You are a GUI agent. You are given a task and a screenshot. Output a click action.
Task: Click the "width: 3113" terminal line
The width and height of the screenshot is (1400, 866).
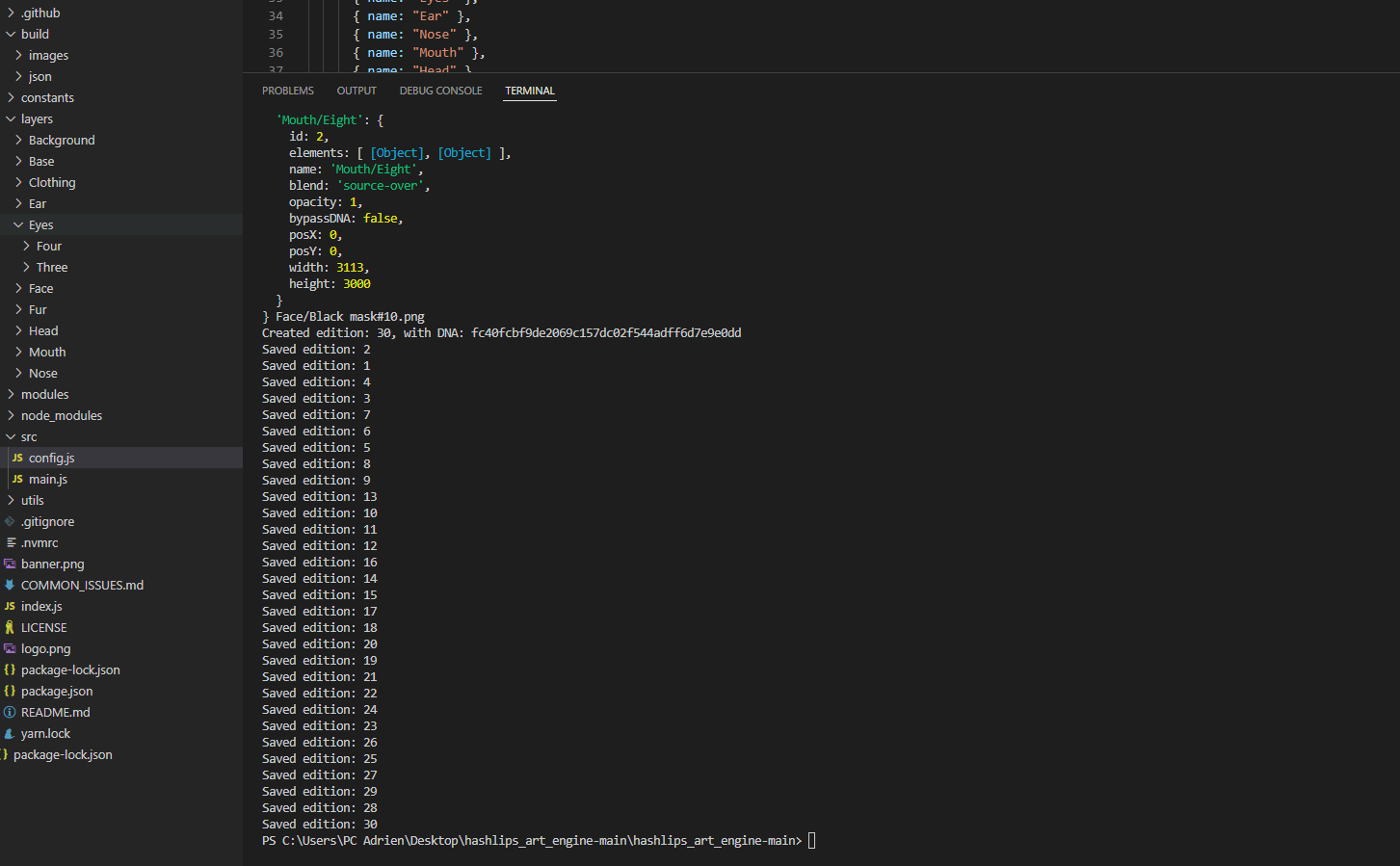[330, 267]
